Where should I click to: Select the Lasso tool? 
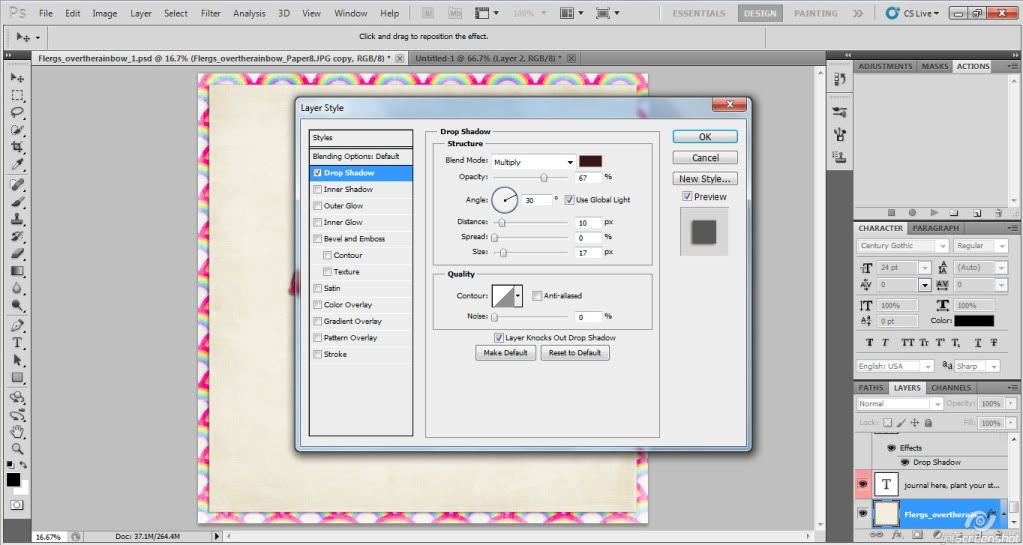(x=17, y=113)
